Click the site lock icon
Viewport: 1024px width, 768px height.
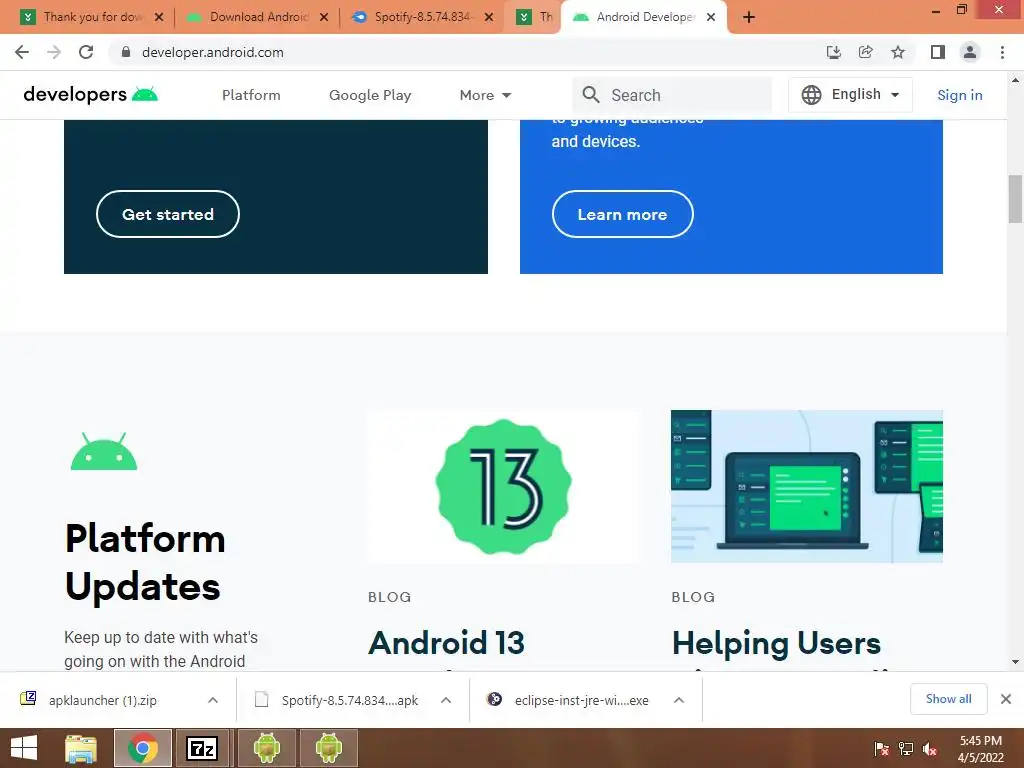(125, 52)
